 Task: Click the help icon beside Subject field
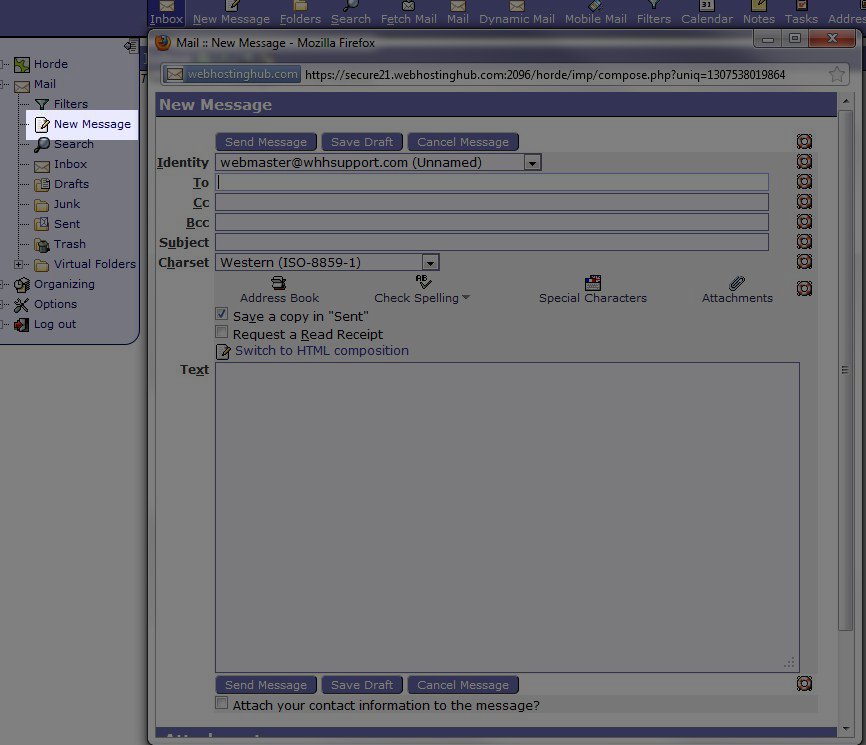pyautogui.click(x=804, y=242)
